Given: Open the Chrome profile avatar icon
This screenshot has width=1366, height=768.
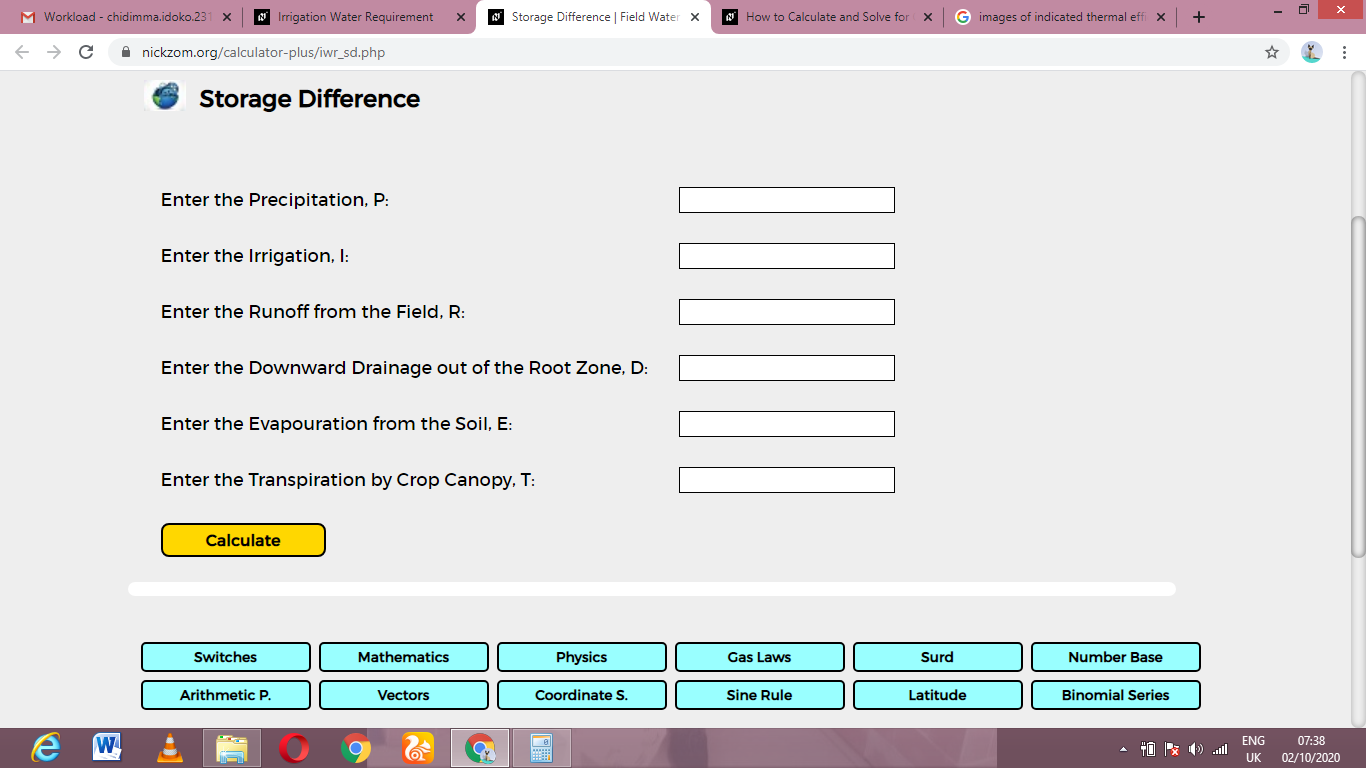Looking at the screenshot, I should click(1312, 52).
